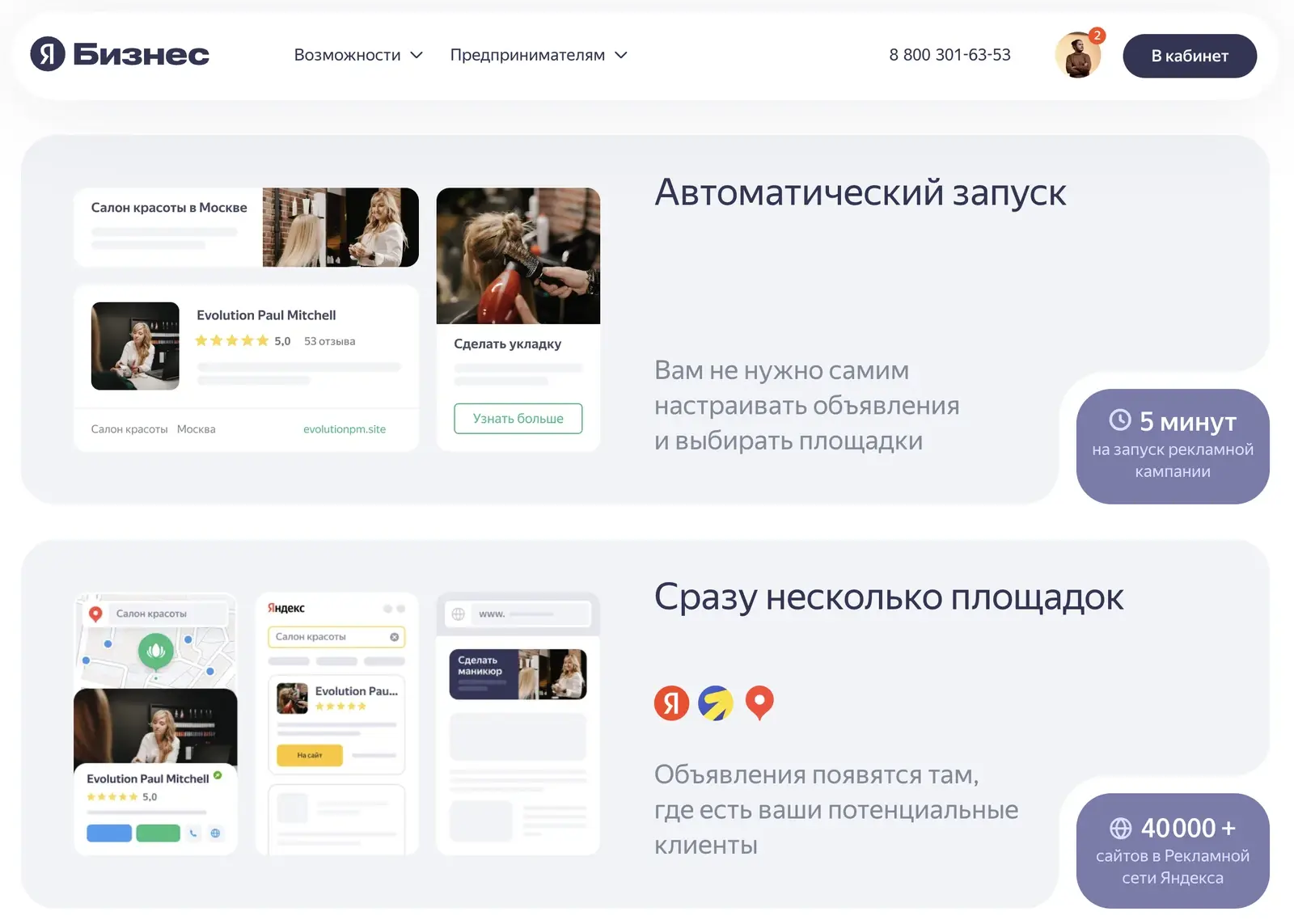
Task: Click the salon photo in map card
Action: (x=155, y=727)
